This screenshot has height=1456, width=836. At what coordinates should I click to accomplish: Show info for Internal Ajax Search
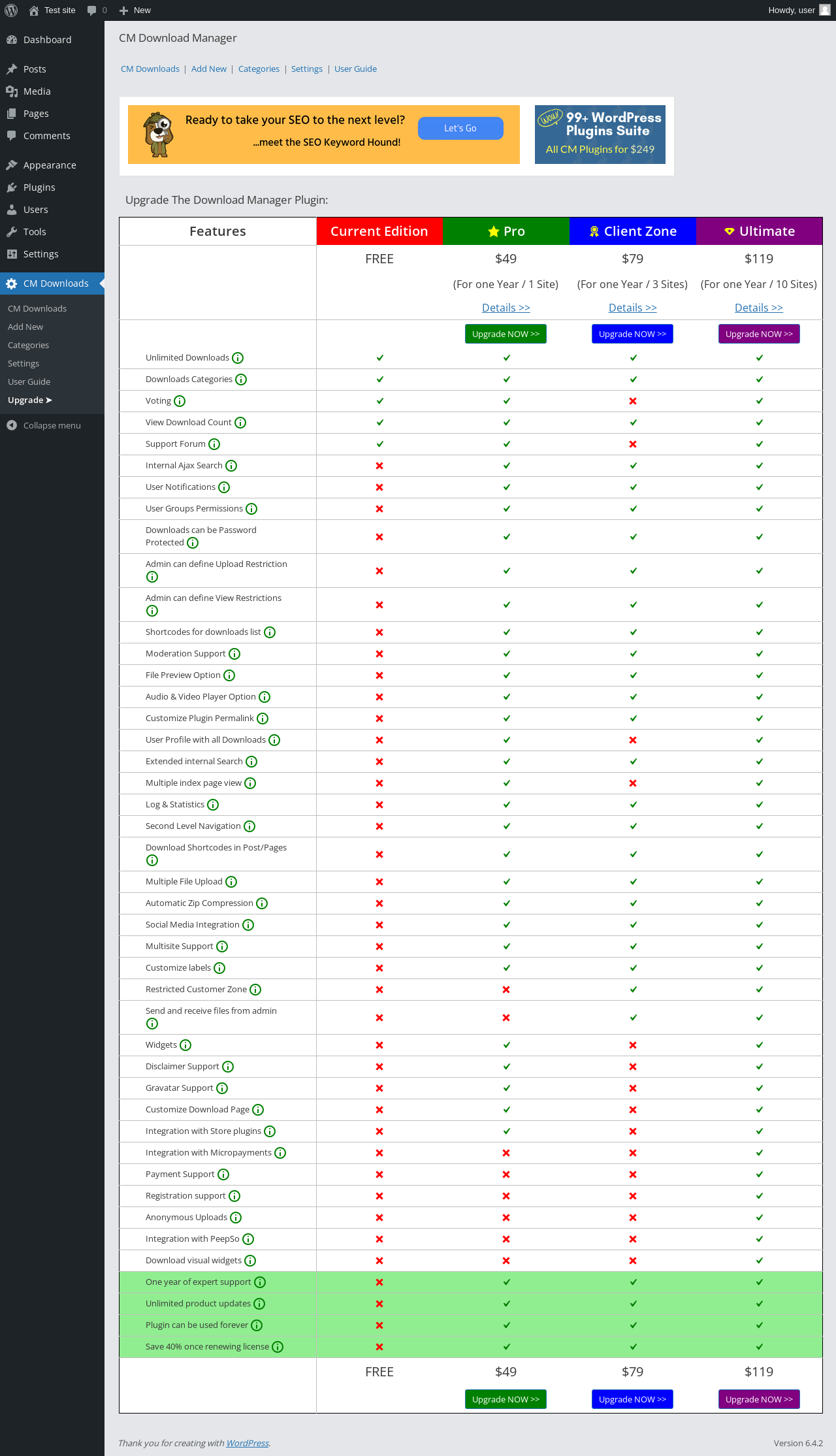click(x=231, y=466)
